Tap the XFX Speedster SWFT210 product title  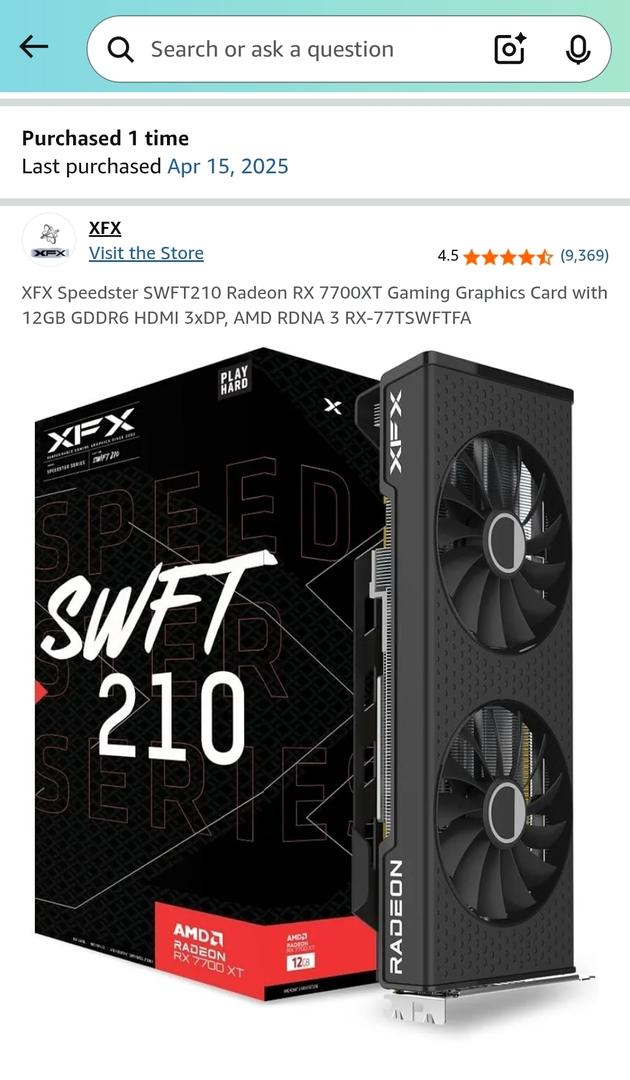point(315,305)
